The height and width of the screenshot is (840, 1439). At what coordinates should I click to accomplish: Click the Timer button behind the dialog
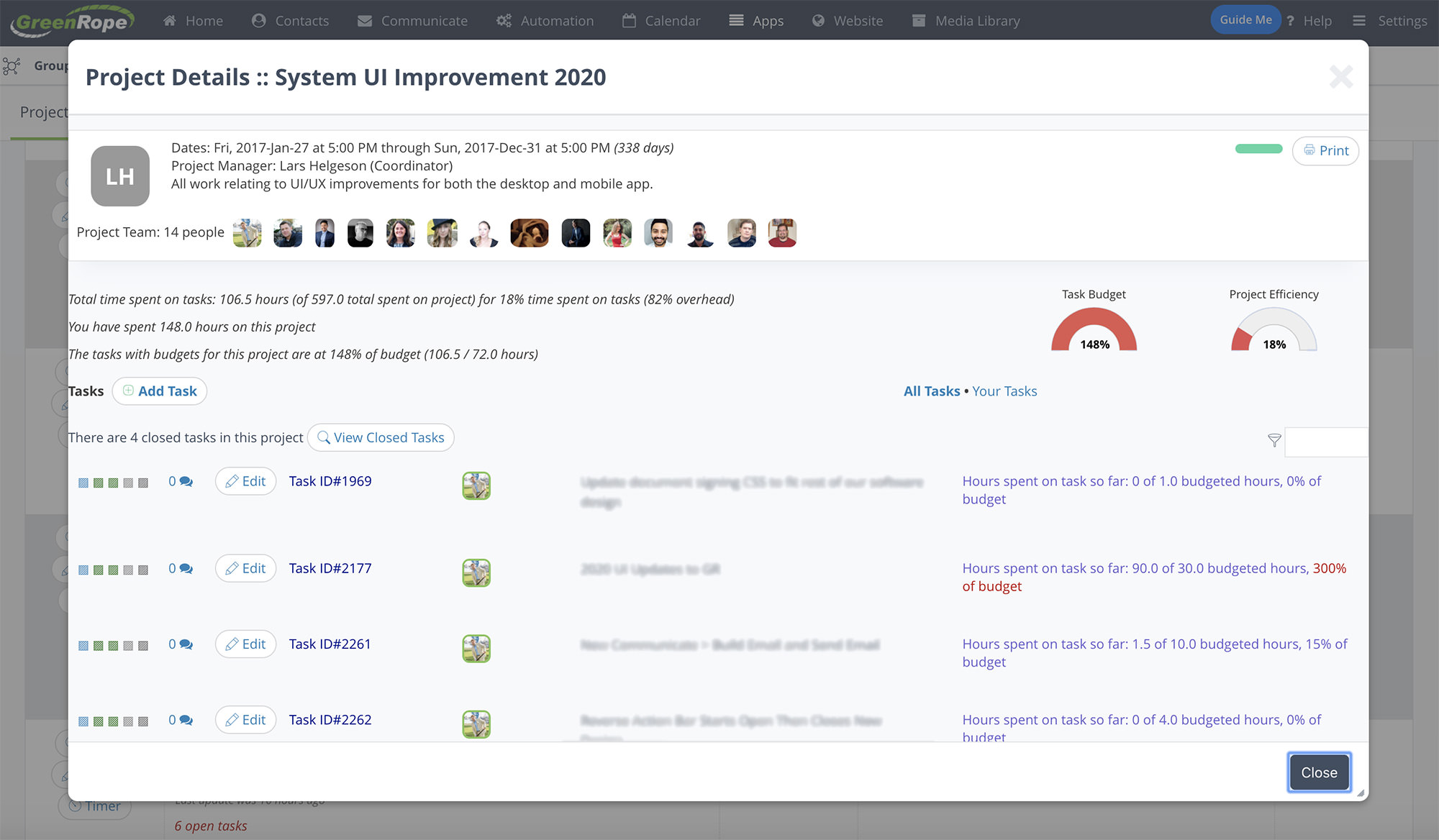pyautogui.click(x=95, y=807)
